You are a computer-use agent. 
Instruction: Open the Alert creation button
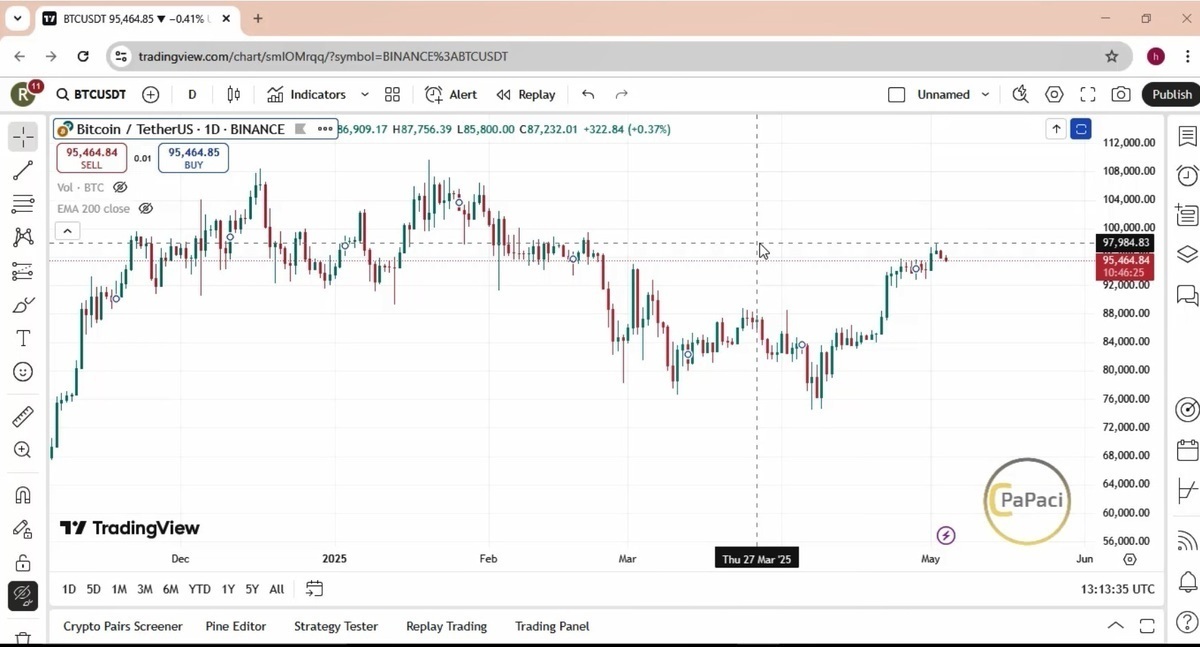[451, 95]
